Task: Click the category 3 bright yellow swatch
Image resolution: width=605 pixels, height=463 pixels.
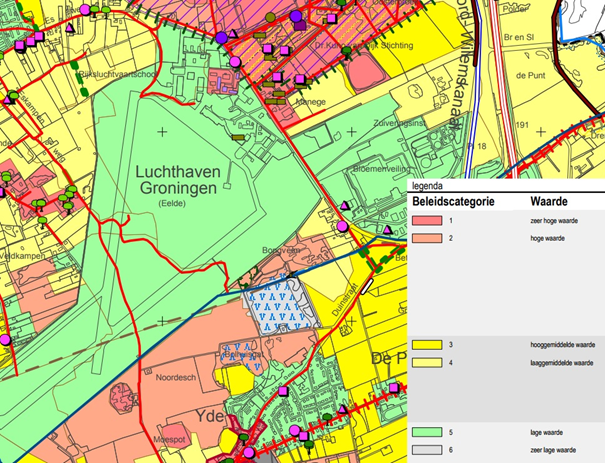Action: 427,345
